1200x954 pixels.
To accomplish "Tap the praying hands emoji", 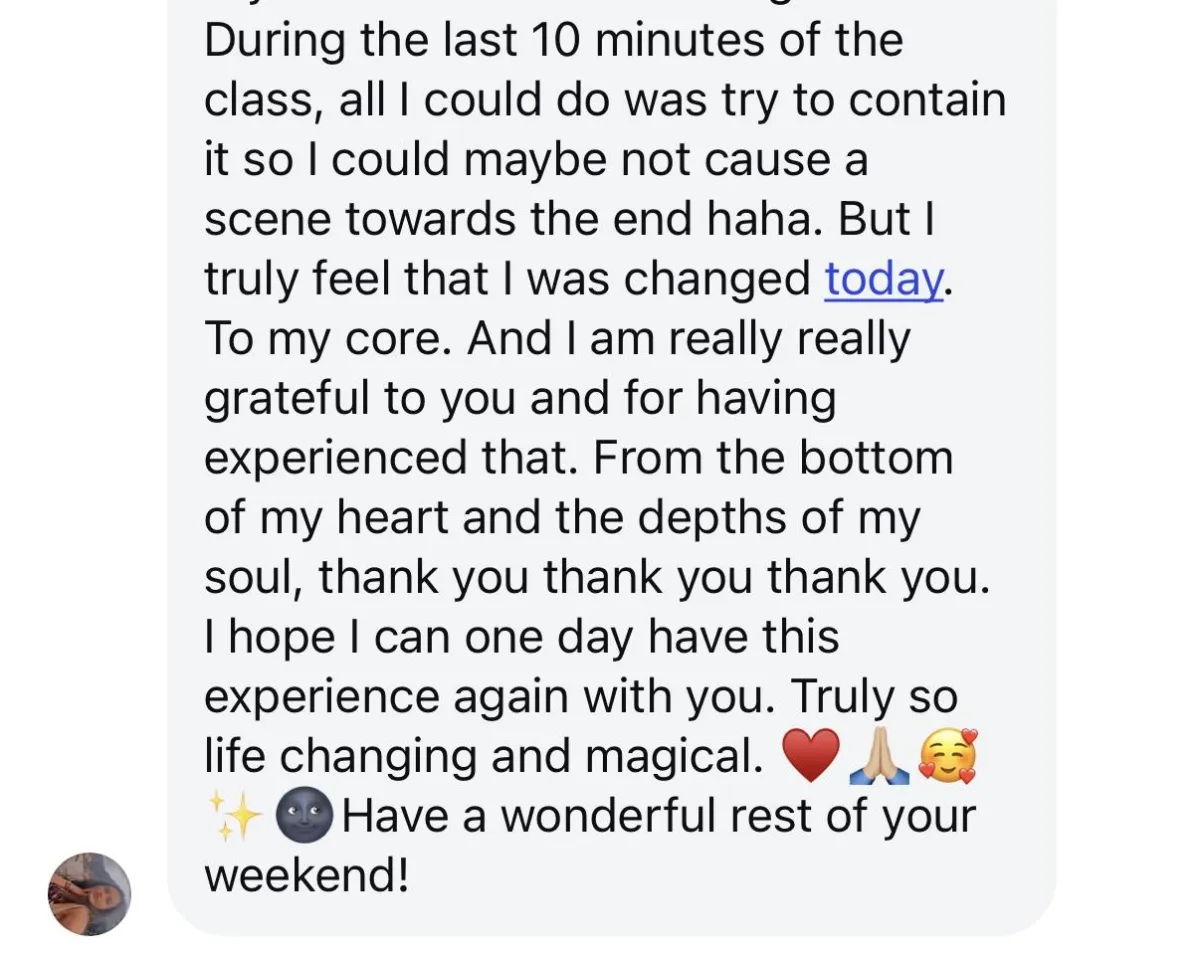I will point(878,757).
